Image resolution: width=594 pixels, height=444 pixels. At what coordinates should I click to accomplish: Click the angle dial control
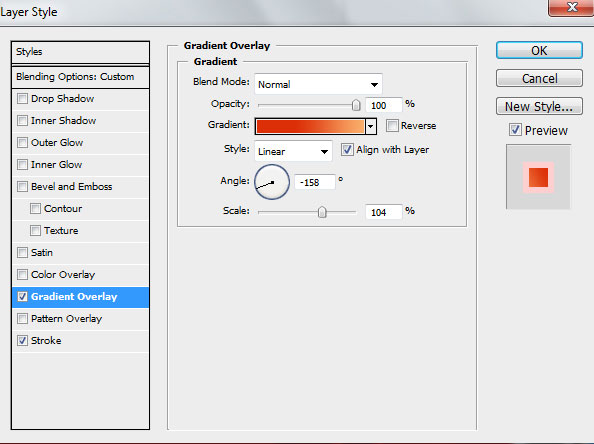pyautogui.click(x=272, y=182)
